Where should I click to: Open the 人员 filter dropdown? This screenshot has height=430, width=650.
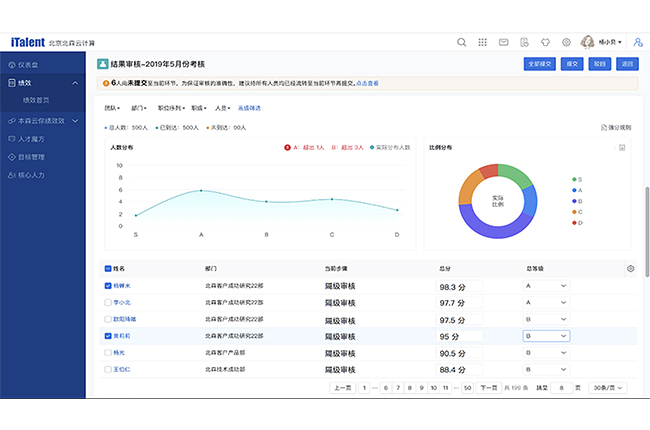223,108
